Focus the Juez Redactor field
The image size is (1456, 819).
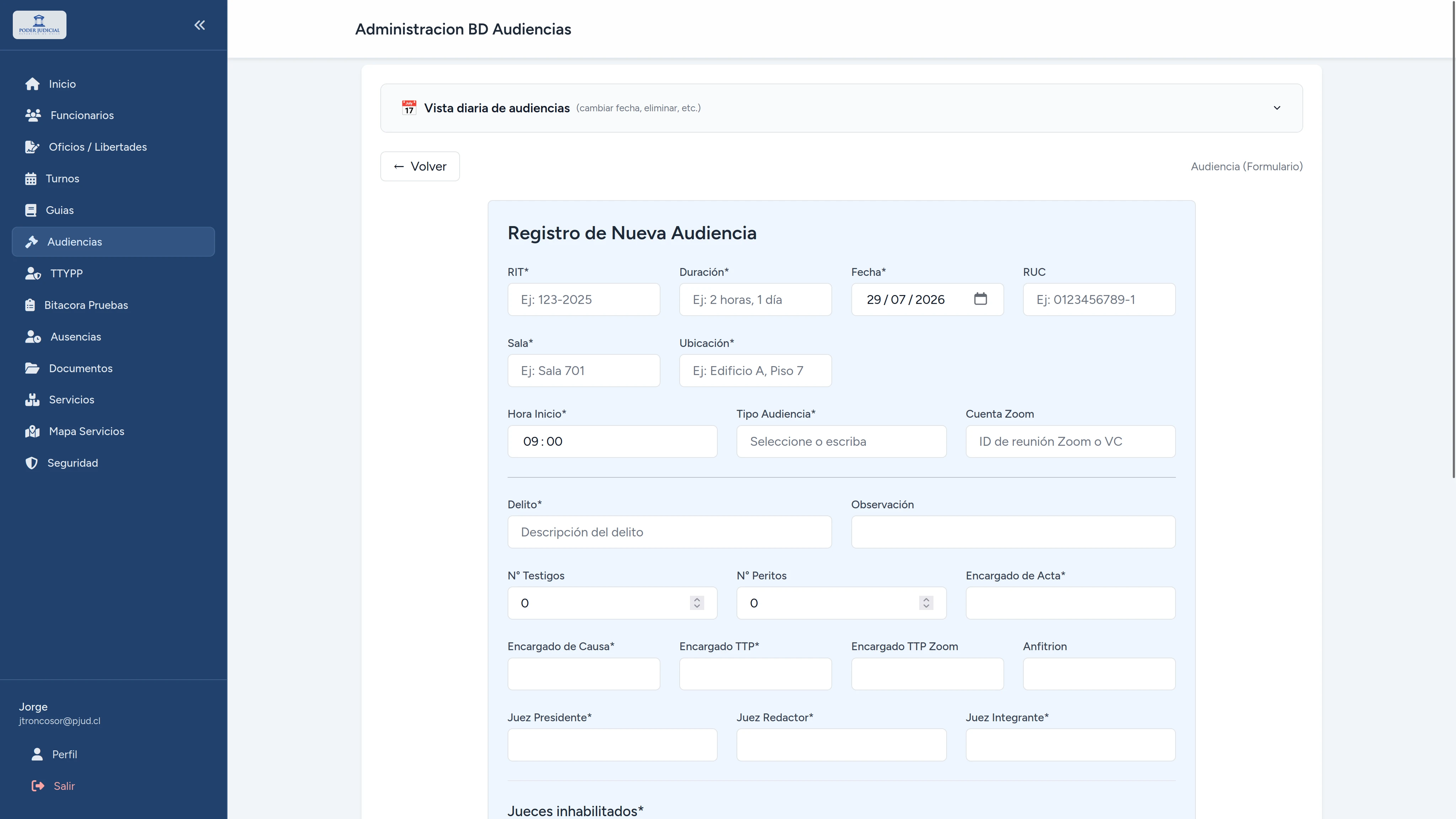click(x=841, y=745)
